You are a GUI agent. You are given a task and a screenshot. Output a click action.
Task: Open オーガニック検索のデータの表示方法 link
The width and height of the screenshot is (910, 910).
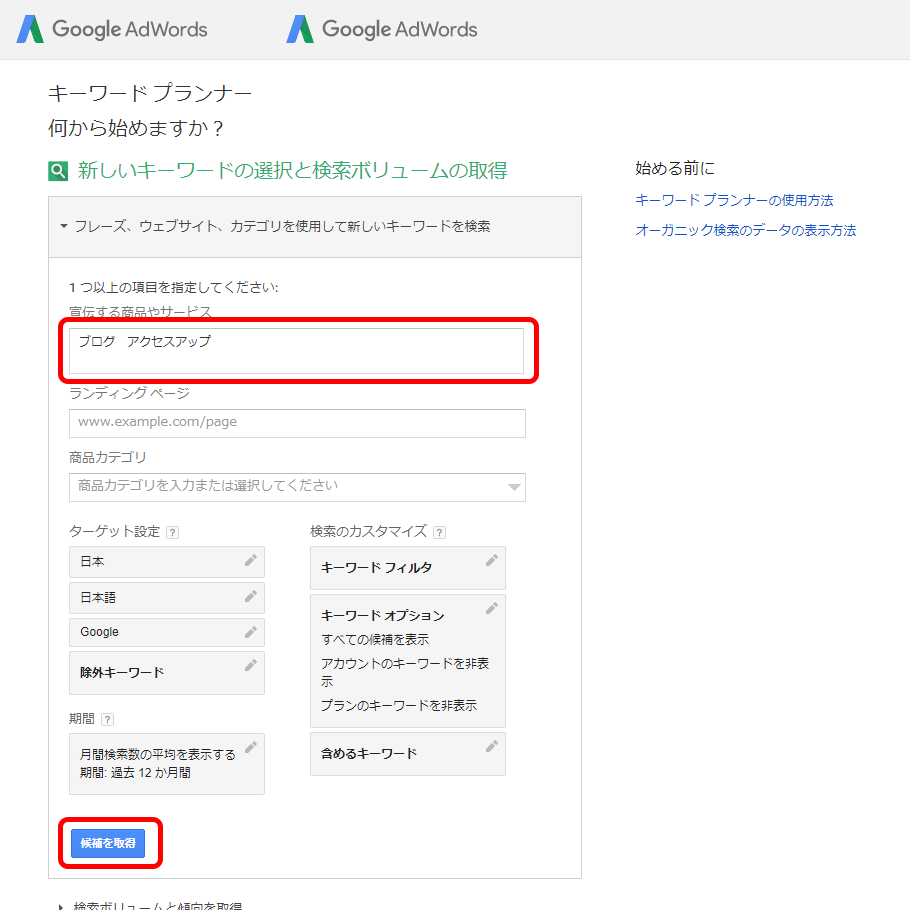tap(746, 230)
